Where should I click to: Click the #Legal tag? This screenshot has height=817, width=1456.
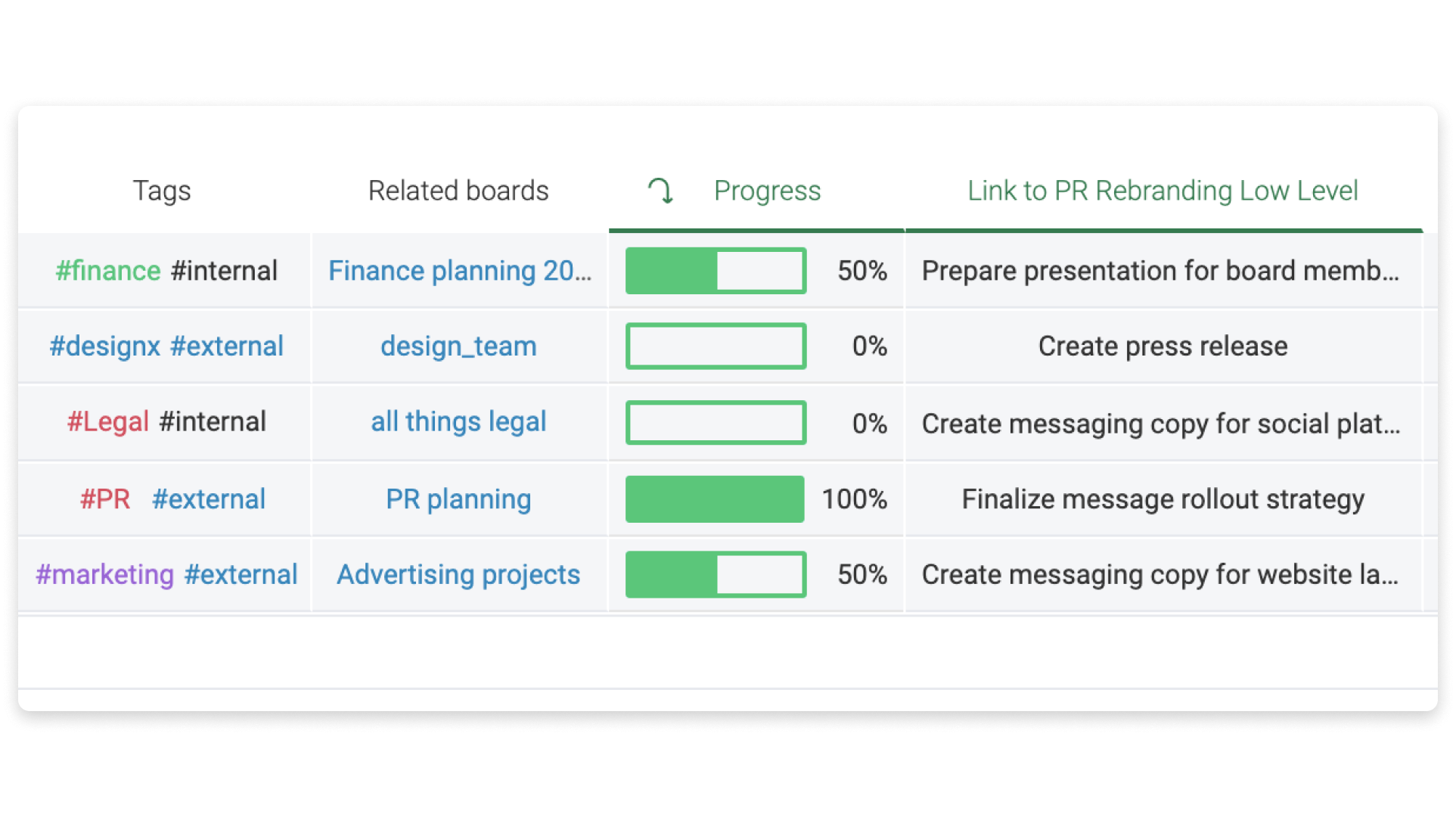coord(108,421)
